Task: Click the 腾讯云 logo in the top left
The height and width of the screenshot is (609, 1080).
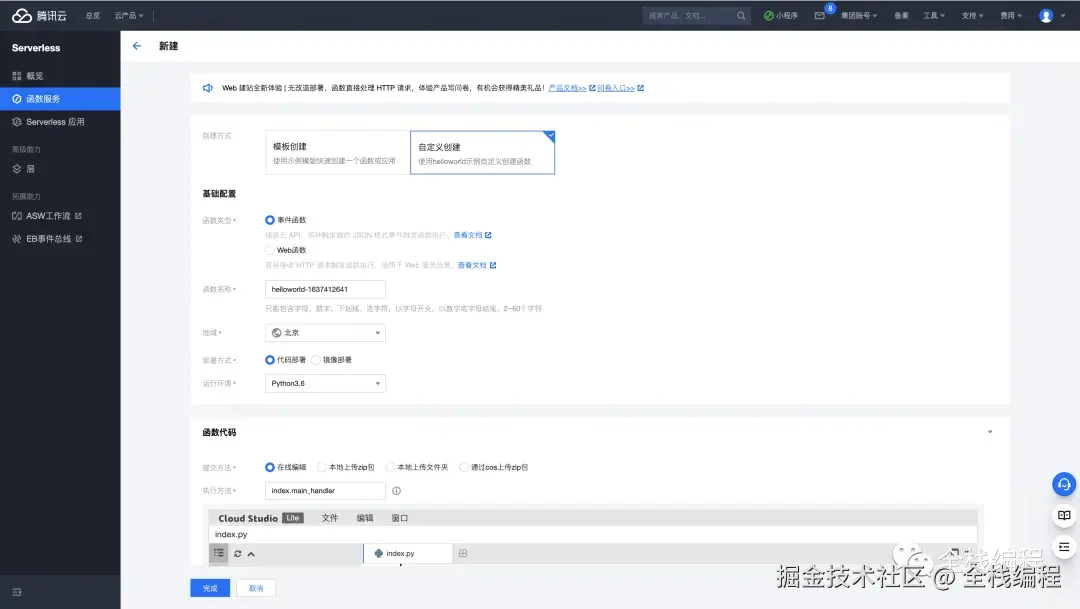Action: [x=38, y=14]
